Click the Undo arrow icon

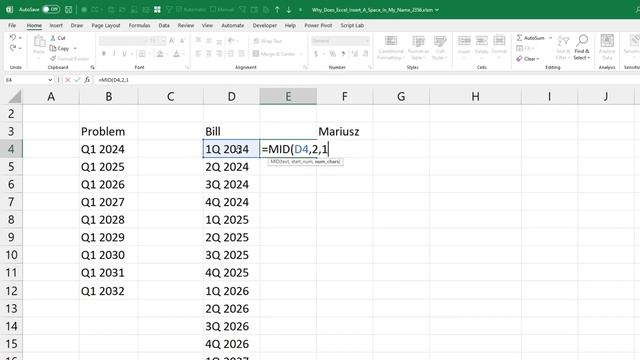click(x=13, y=38)
